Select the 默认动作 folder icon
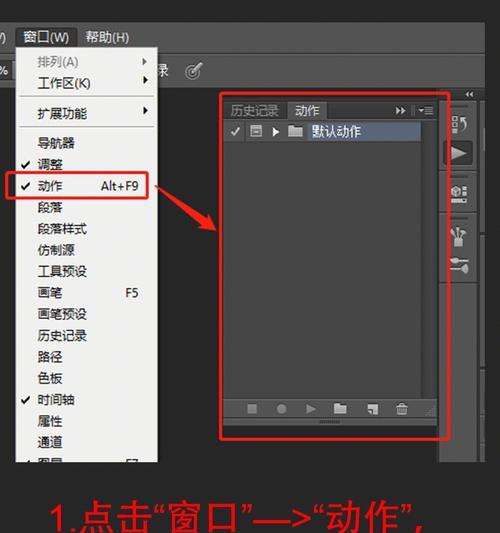 point(295,131)
